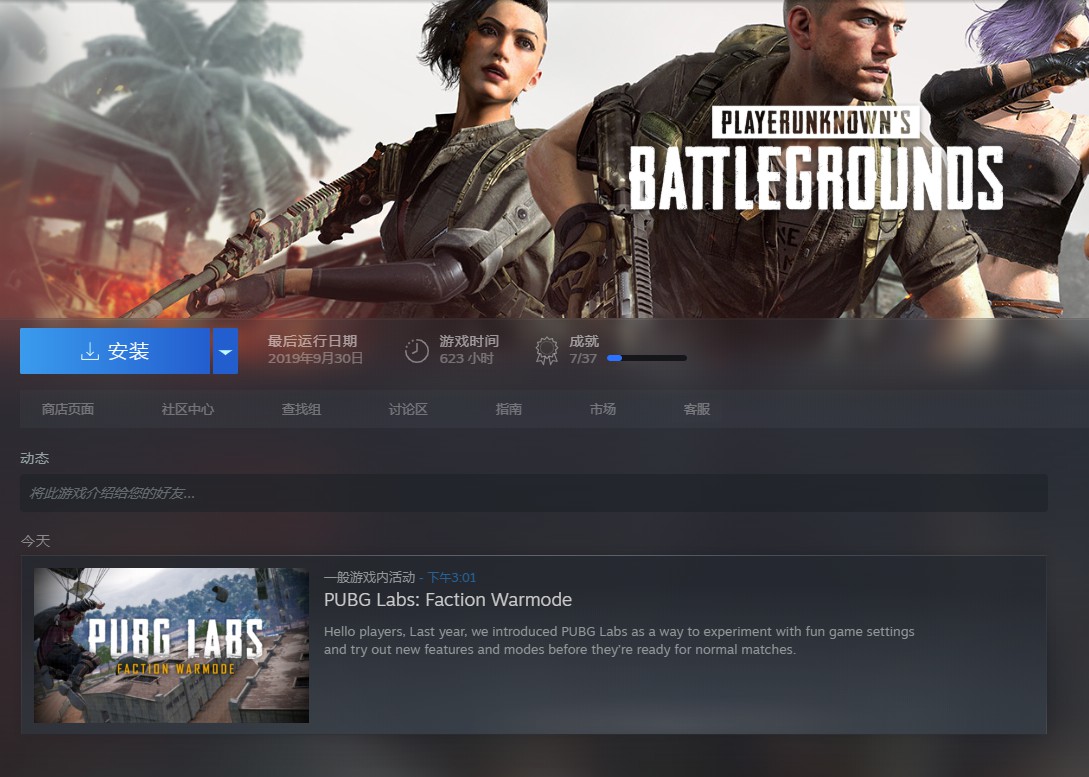Click the 游戏时间 623 小时 text

(x=469, y=350)
